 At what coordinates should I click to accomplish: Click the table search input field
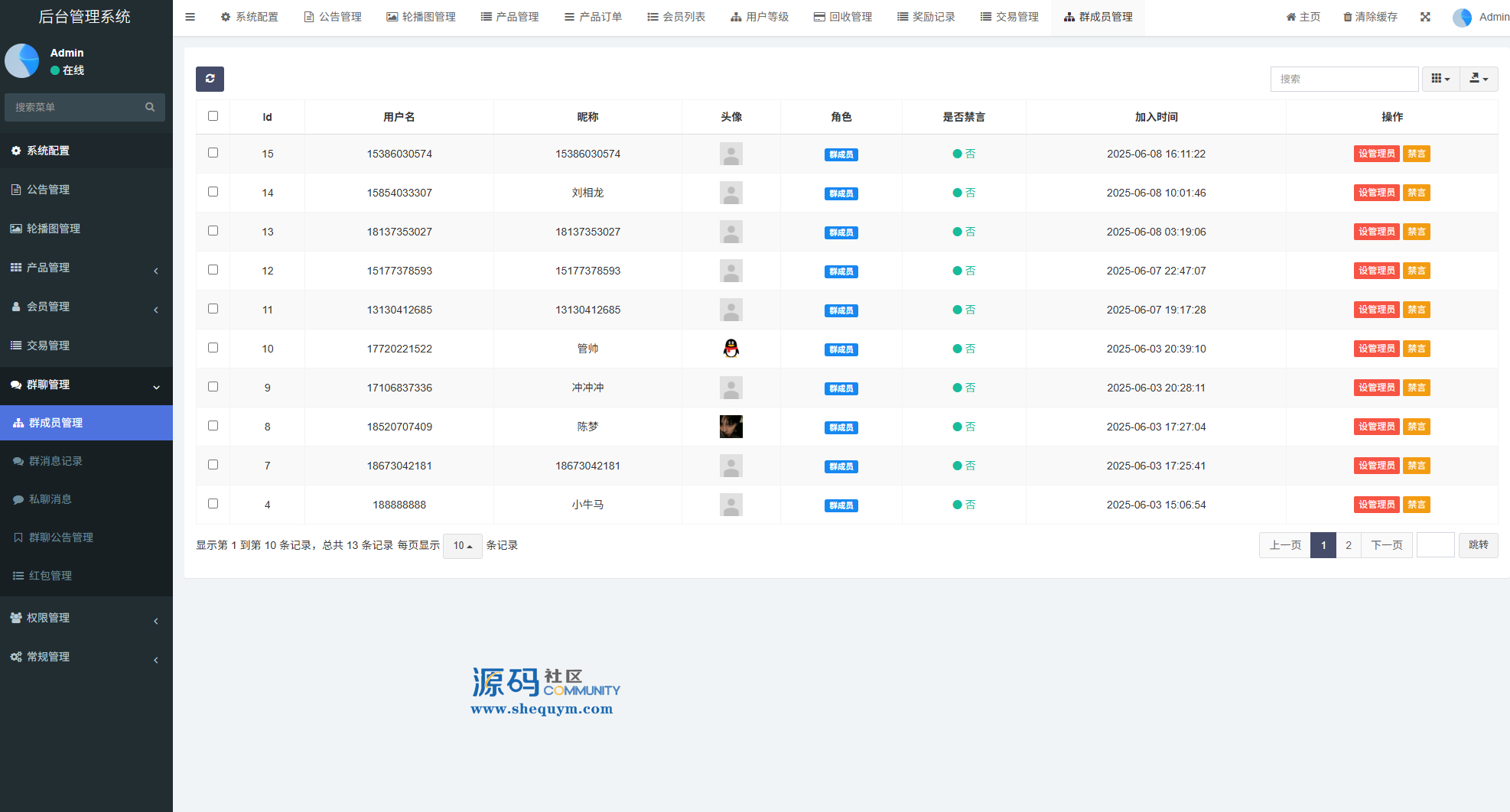(x=1344, y=79)
